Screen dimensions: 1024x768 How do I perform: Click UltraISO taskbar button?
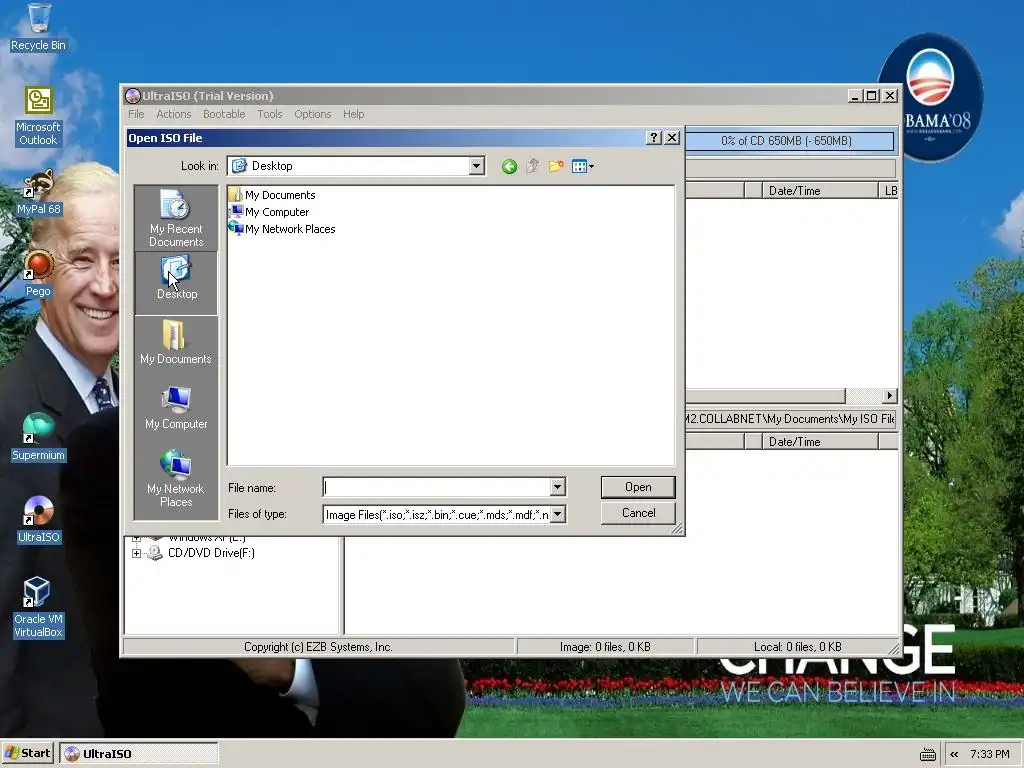[138, 753]
